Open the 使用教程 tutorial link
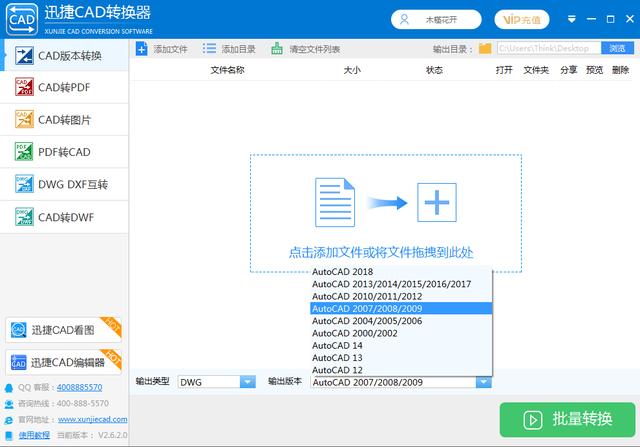This screenshot has width=640, height=447. point(34,435)
